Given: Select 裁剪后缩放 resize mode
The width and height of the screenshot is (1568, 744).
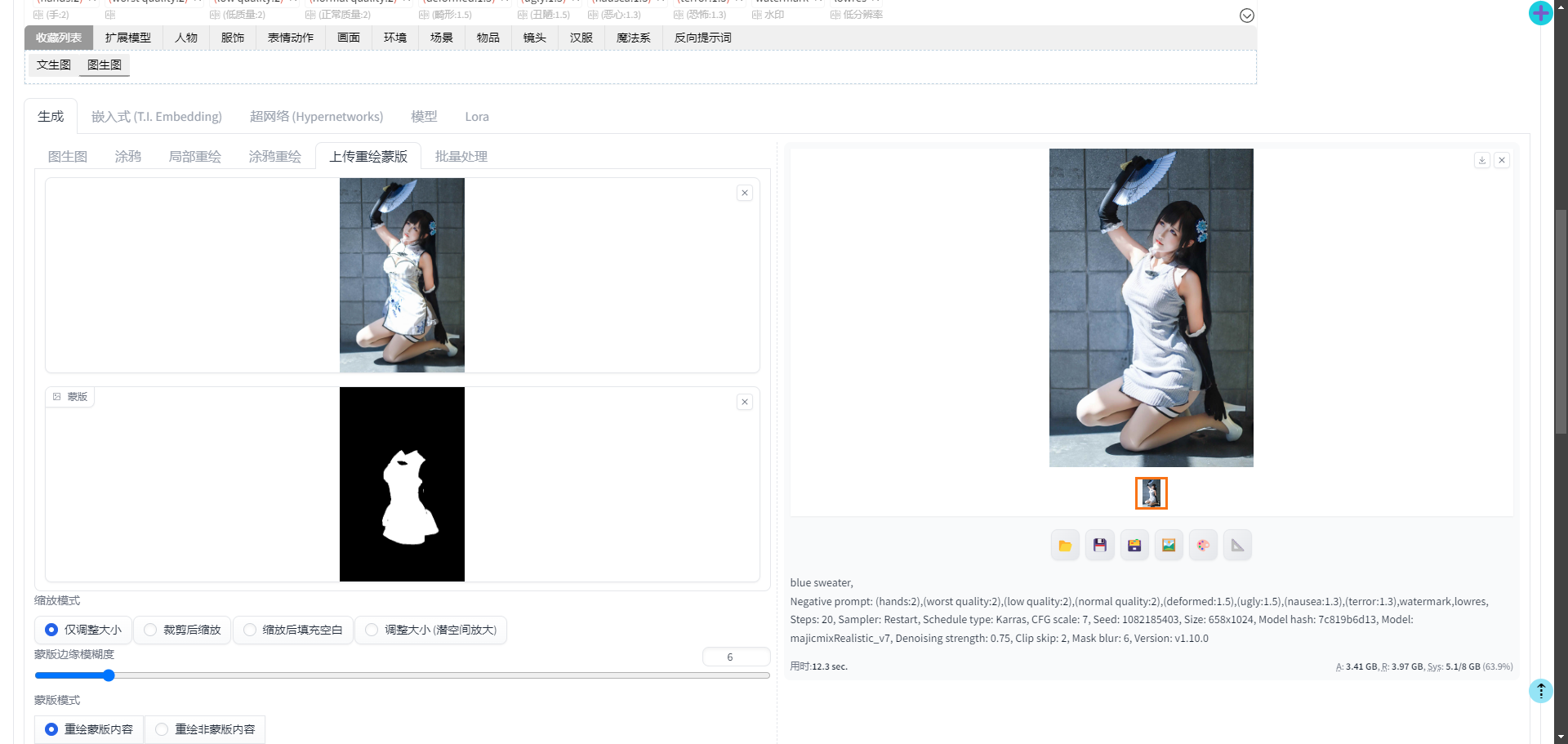Looking at the screenshot, I should tap(183, 630).
